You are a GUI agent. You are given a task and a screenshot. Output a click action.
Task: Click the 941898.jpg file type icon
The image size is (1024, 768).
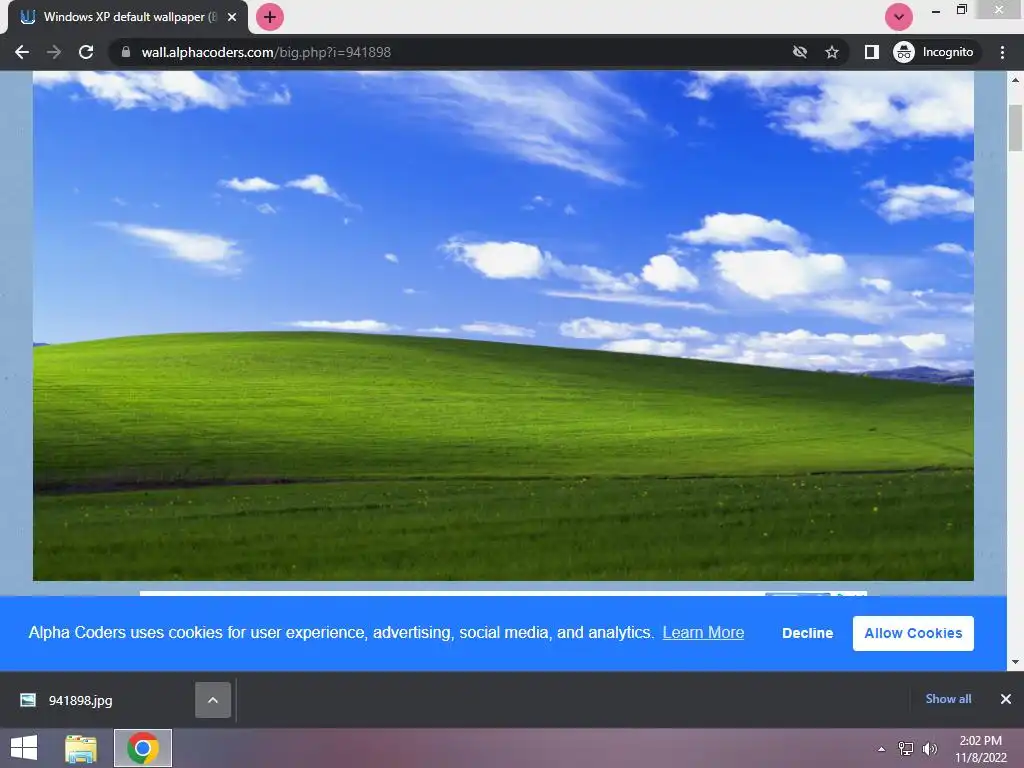27,700
